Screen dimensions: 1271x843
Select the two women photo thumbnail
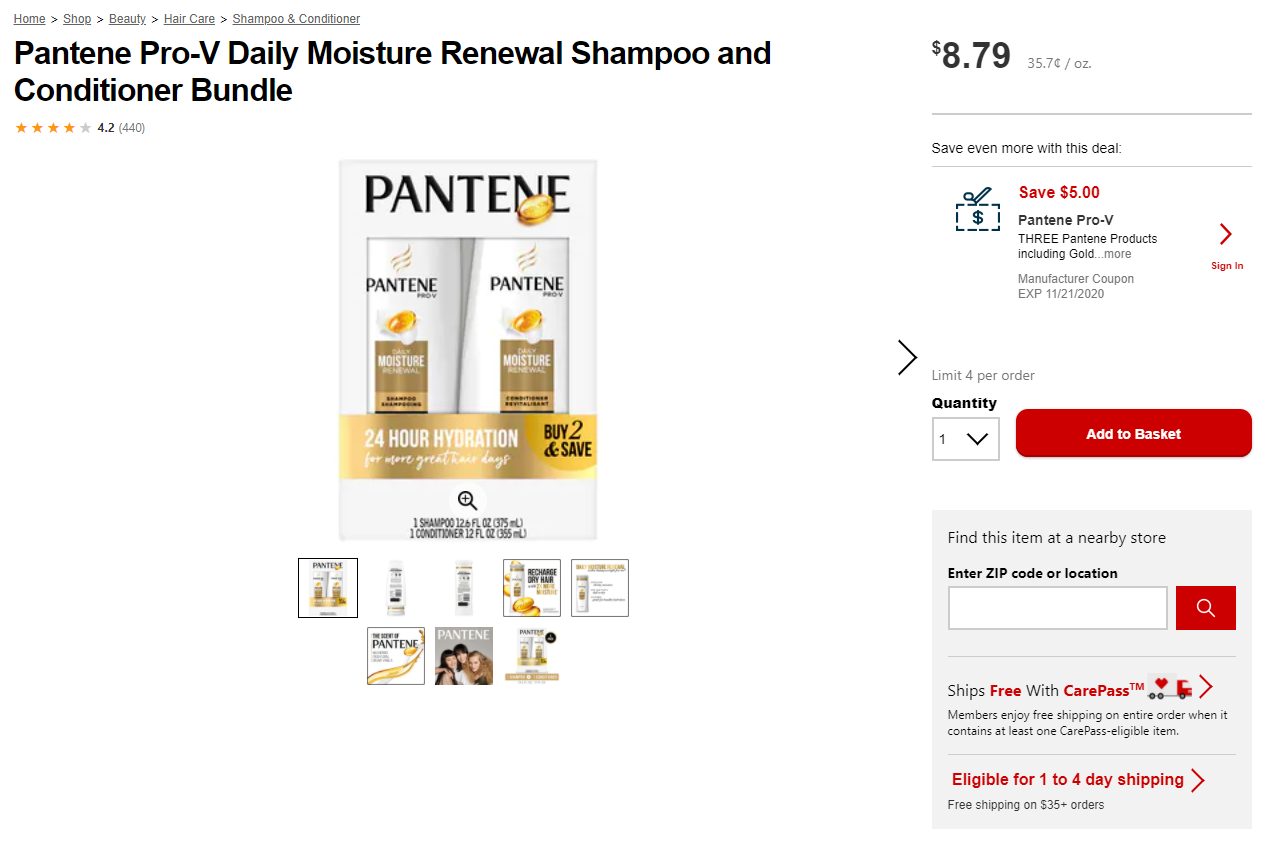[464, 656]
